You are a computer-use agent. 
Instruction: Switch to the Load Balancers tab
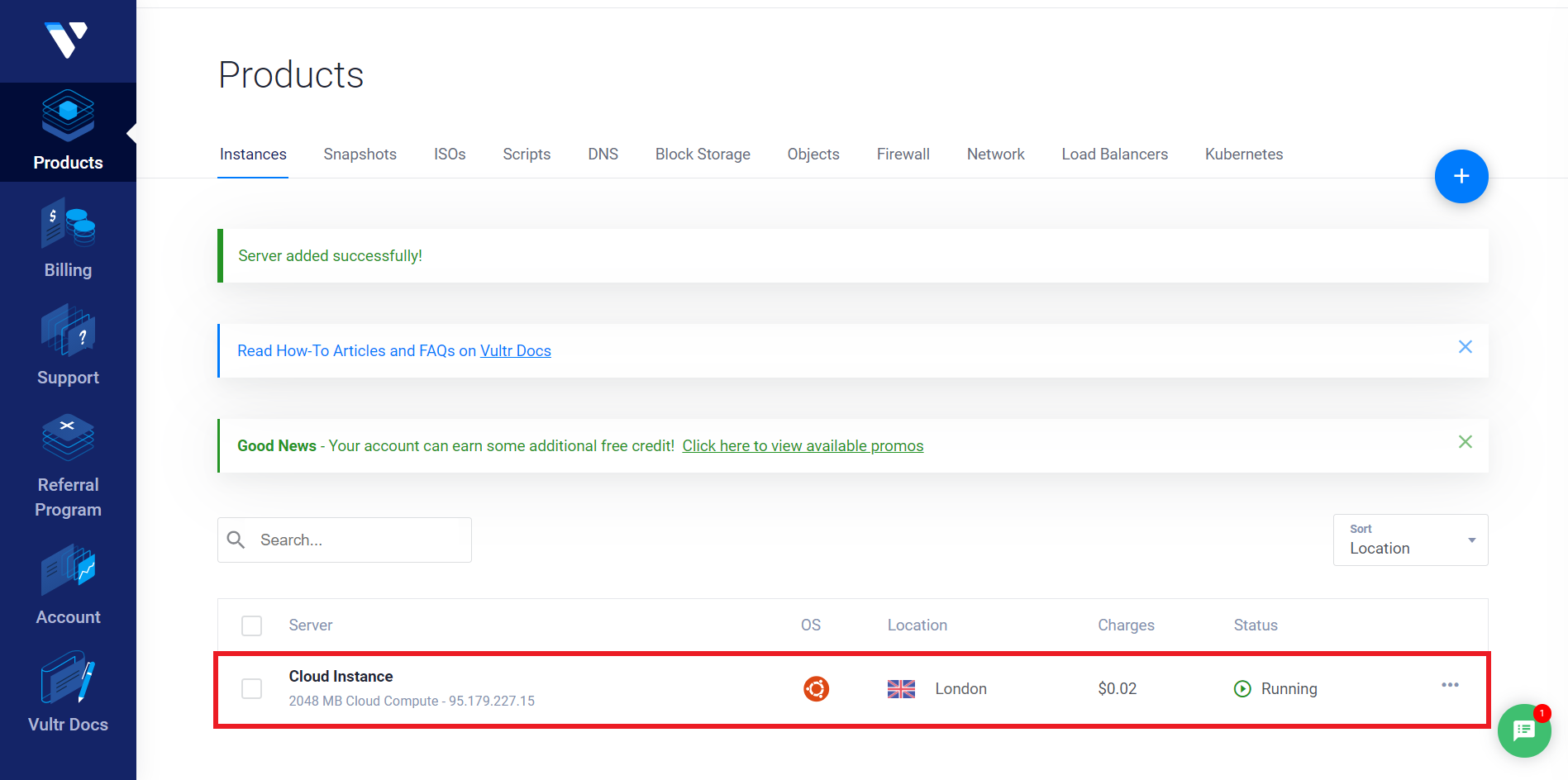(x=1114, y=155)
